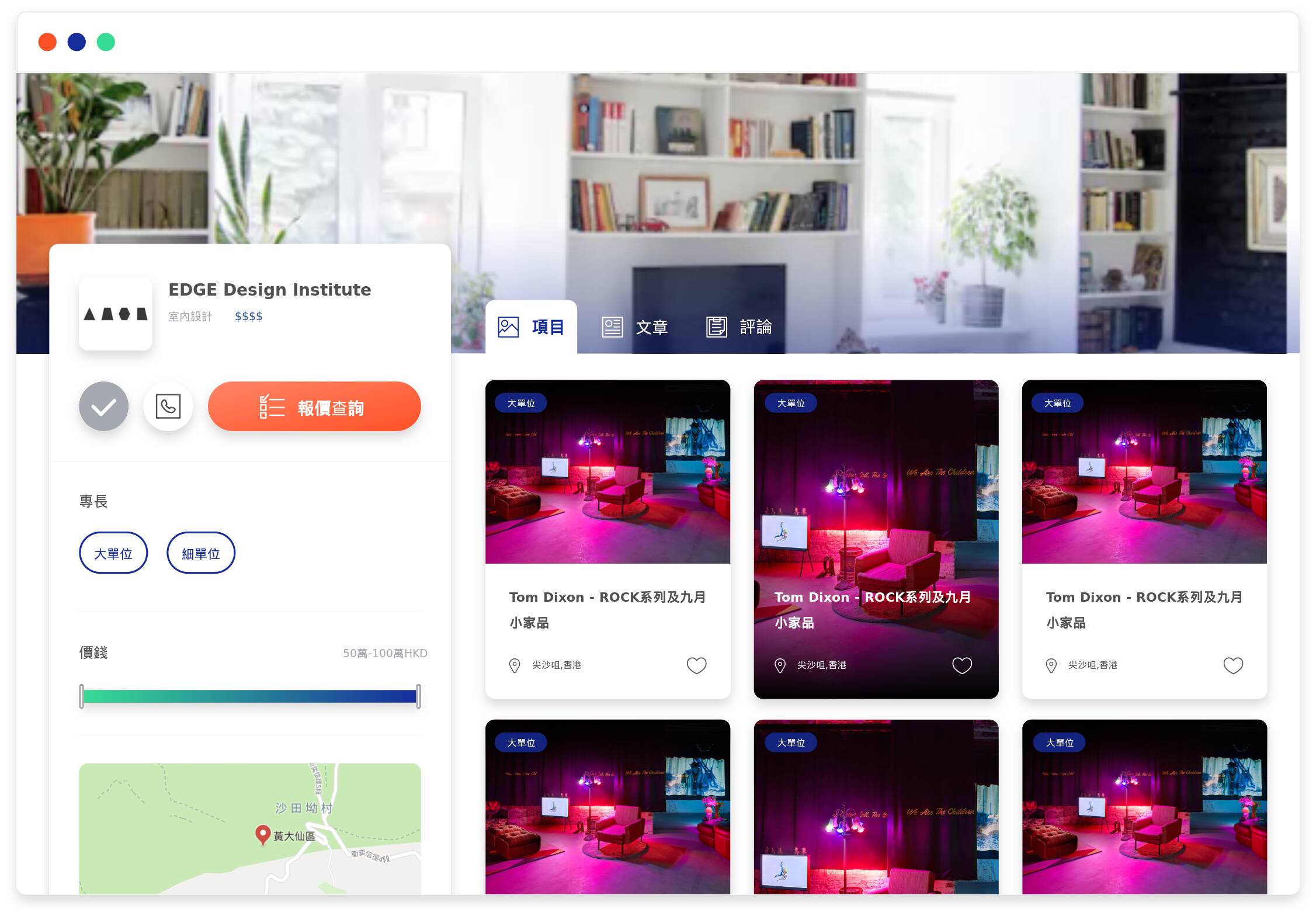Click the 室內設計 category label
Viewport: 1316px width, 916px height.
pyautogui.click(x=190, y=317)
